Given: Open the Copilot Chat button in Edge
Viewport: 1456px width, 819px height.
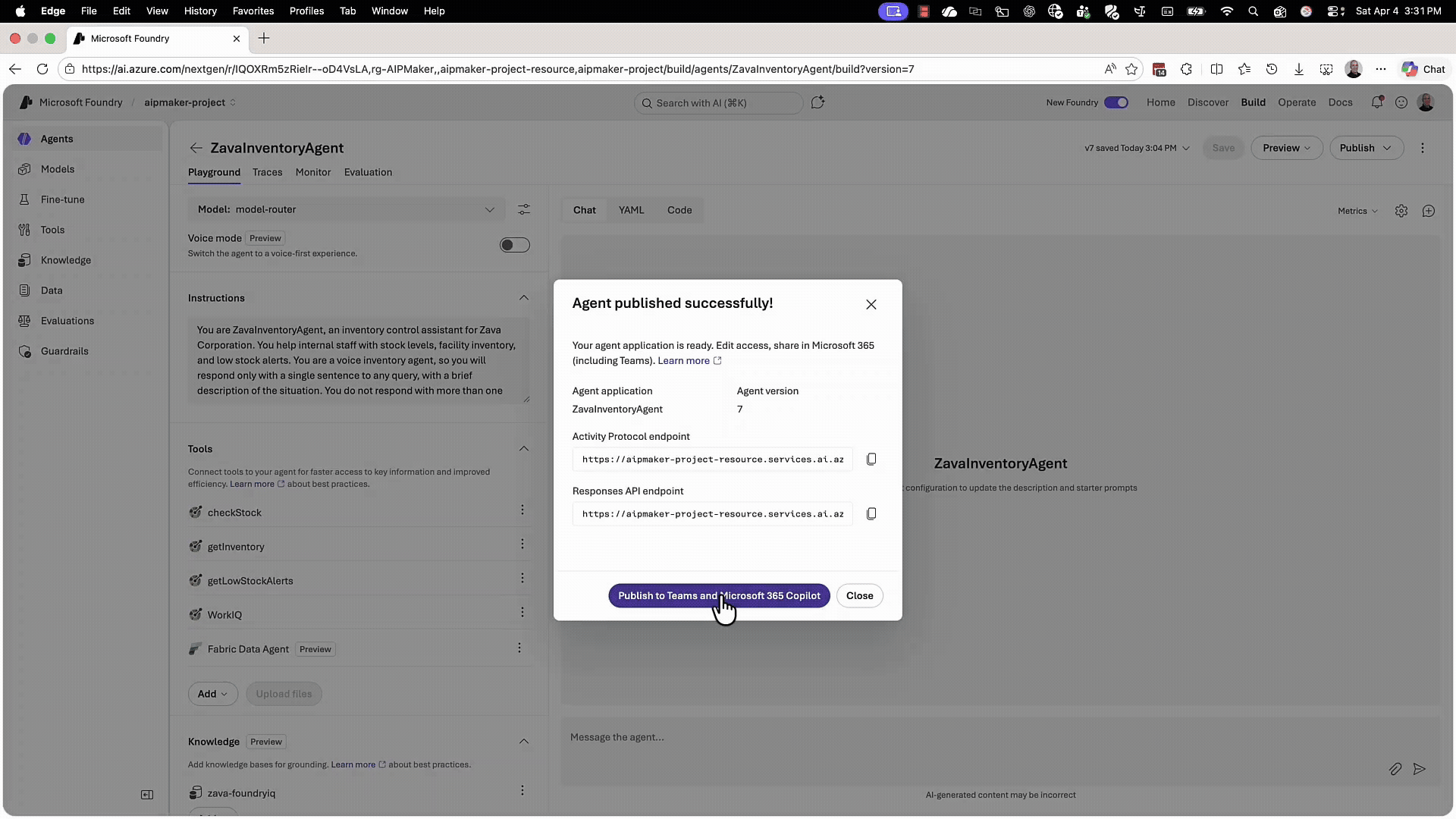Looking at the screenshot, I should pyautogui.click(x=1423, y=69).
